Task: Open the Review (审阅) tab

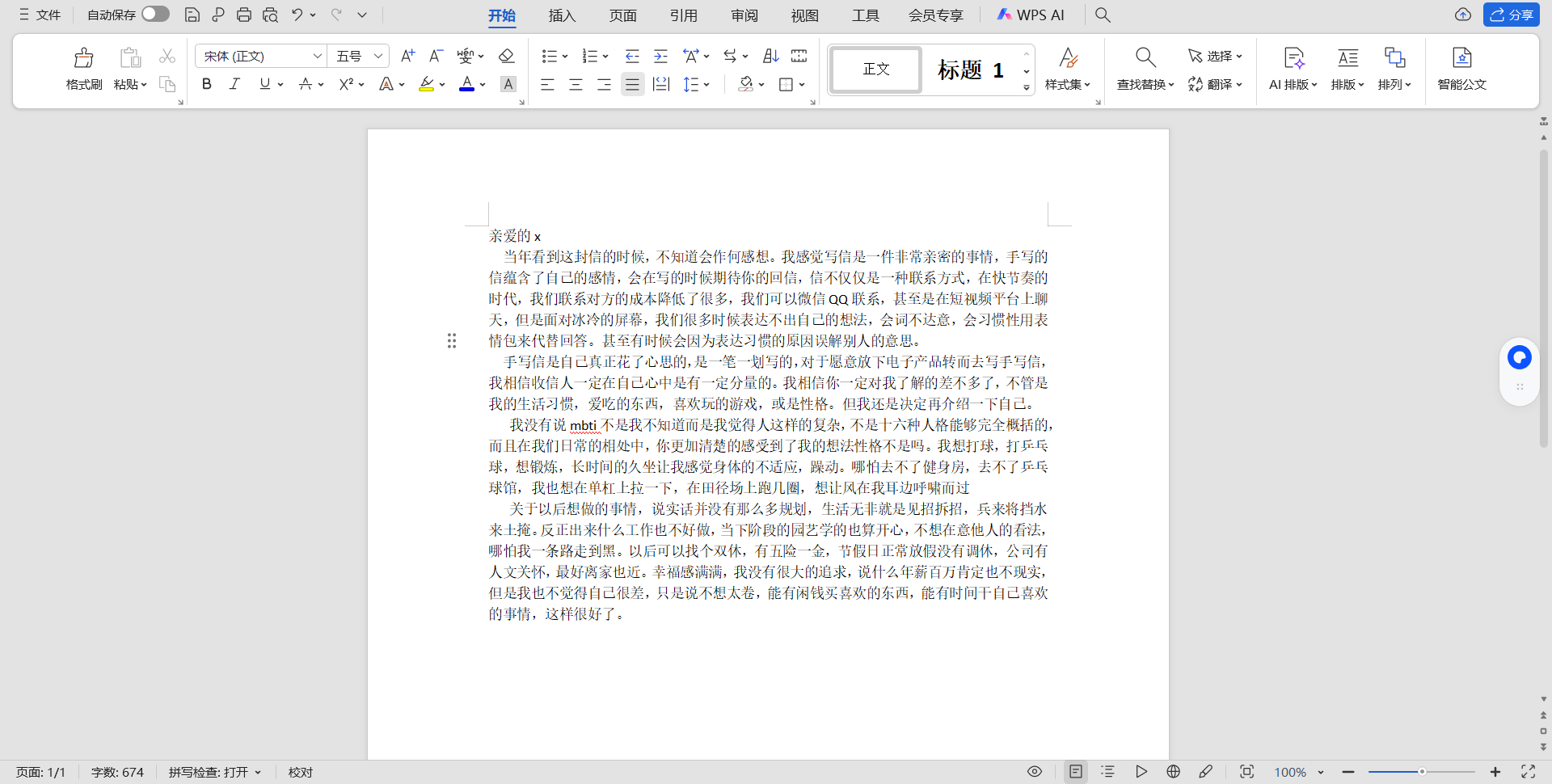Action: point(744,15)
